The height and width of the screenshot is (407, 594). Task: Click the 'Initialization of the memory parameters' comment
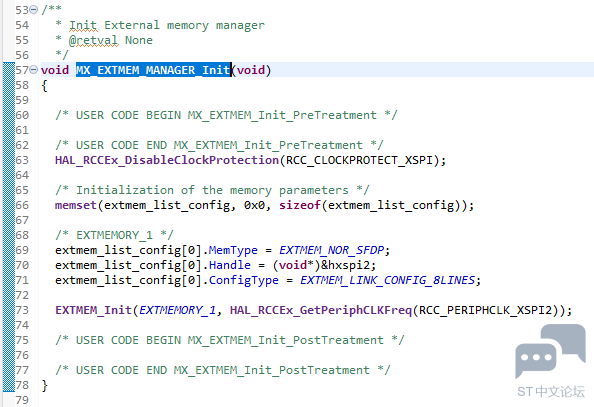212,190
